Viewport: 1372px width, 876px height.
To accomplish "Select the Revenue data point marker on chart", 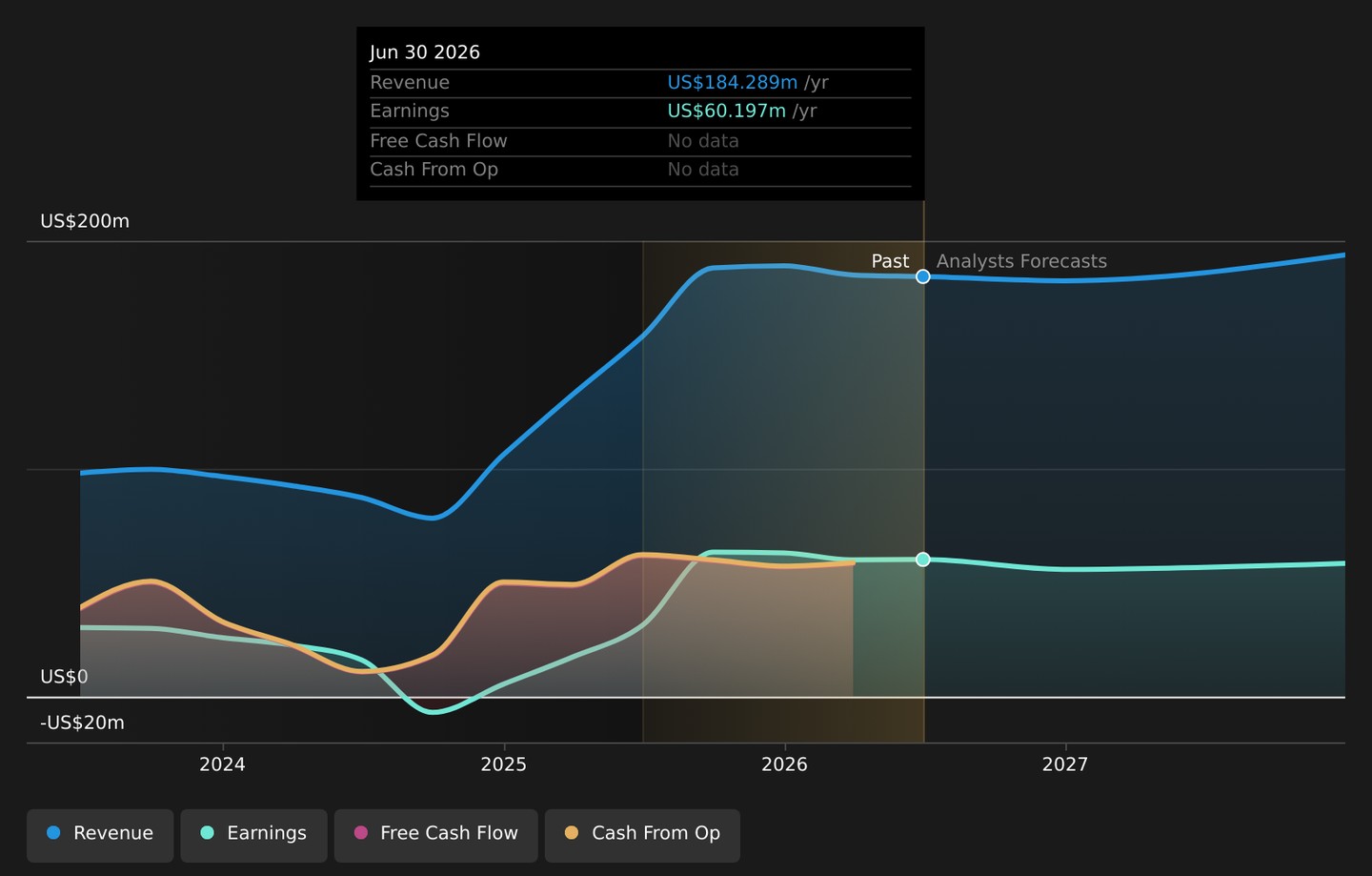I will pyautogui.click(x=923, y=276).
